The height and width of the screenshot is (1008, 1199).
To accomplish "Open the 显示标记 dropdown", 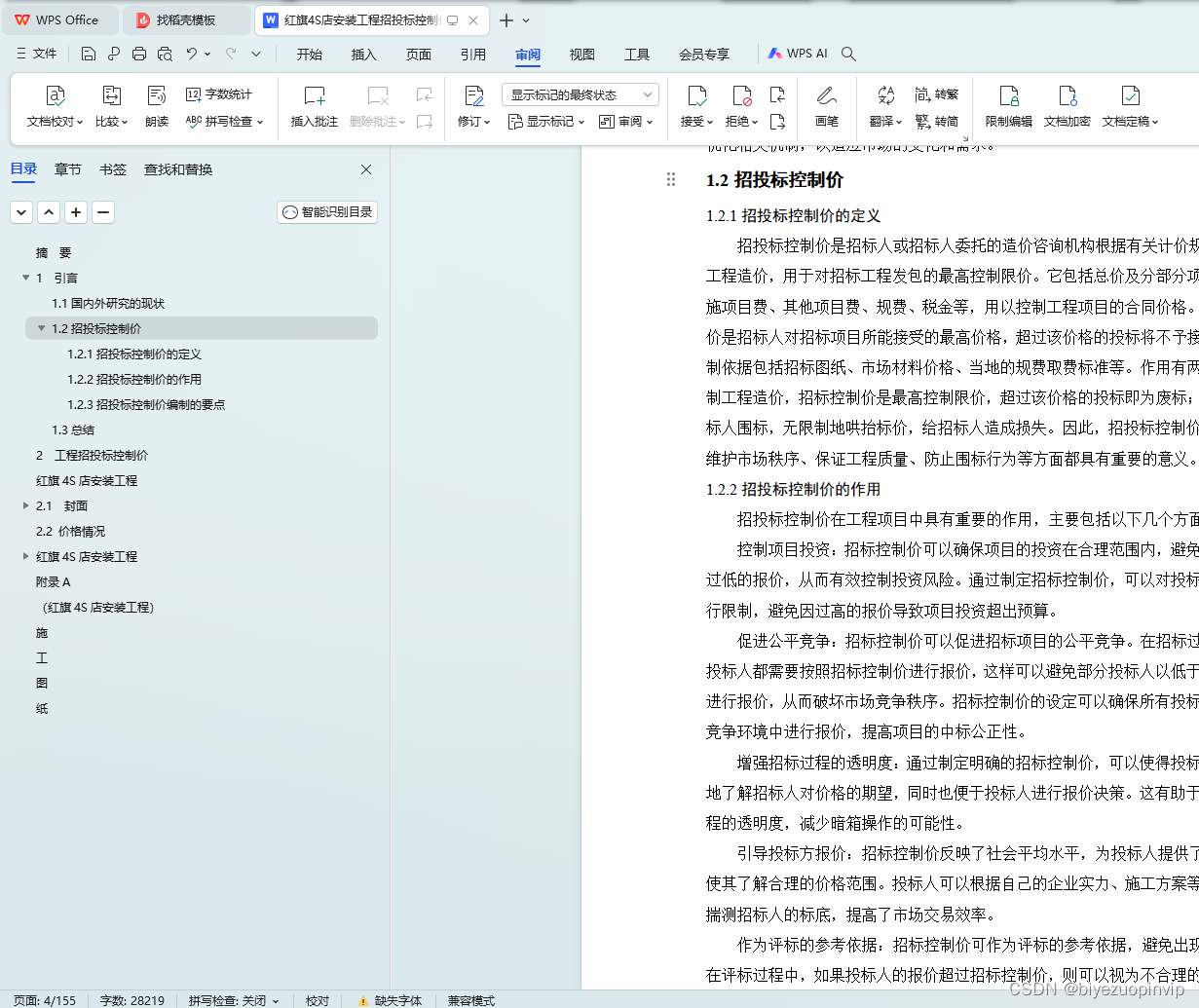I will [546, 122].
